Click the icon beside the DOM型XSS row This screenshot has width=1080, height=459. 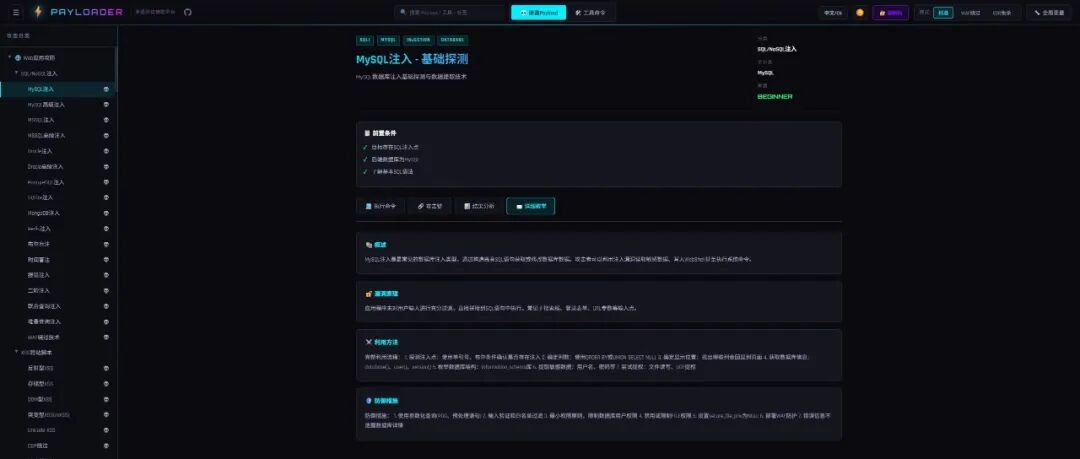tap(106, 399)
